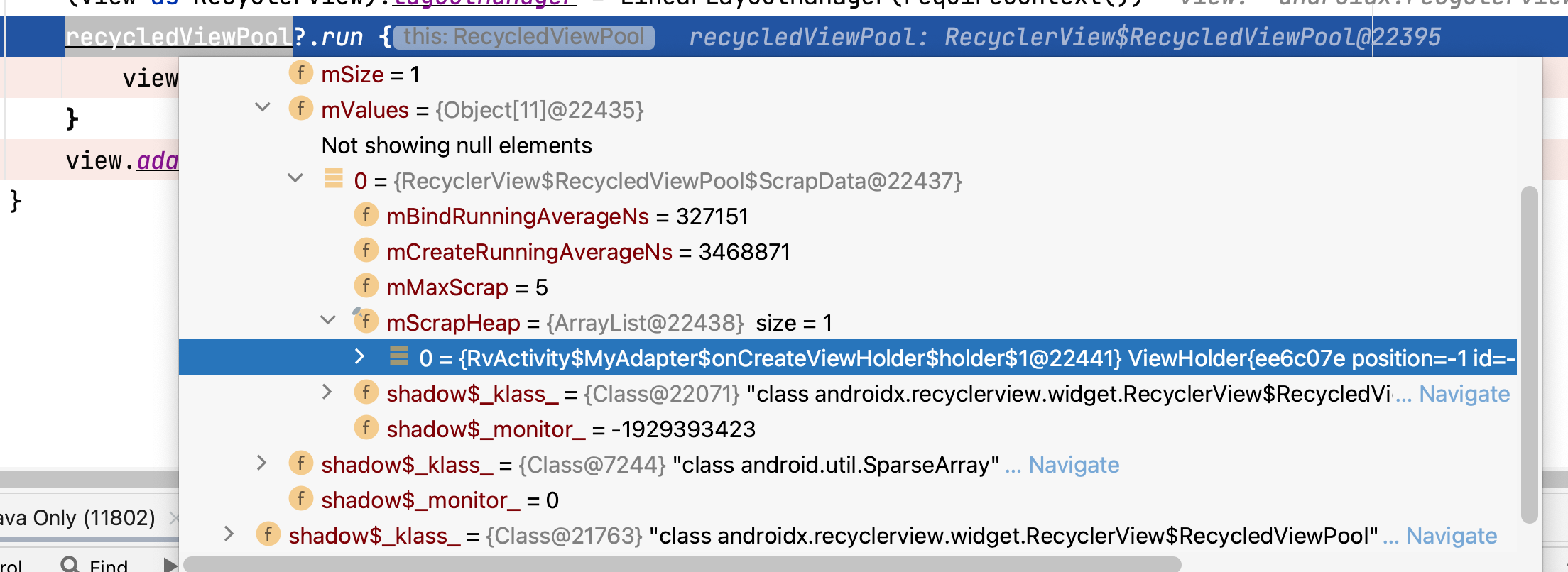Viewport: 1568px width, 572px height.
Task: Click the array element icon of ScrapData@22437
Action: (x=333, y=179)
